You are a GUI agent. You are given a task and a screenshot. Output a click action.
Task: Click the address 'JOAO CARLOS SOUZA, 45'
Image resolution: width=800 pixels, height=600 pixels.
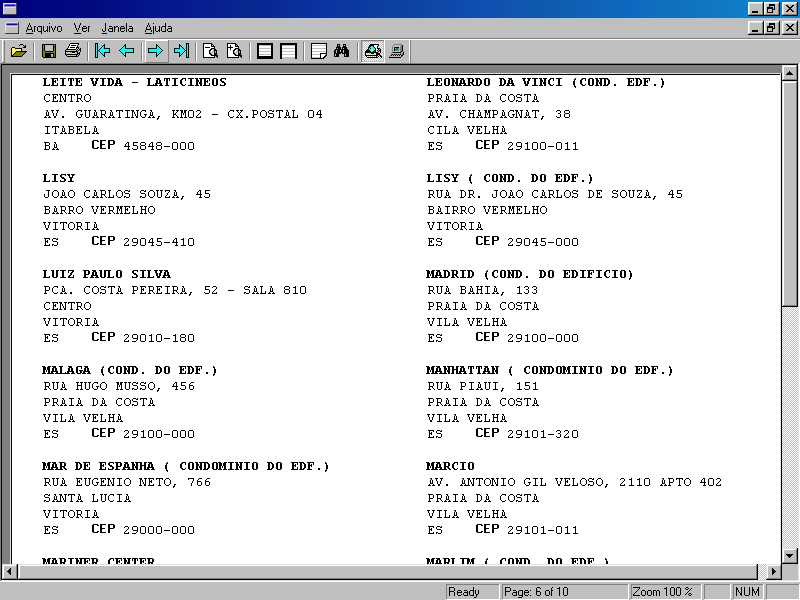point(127,194)
